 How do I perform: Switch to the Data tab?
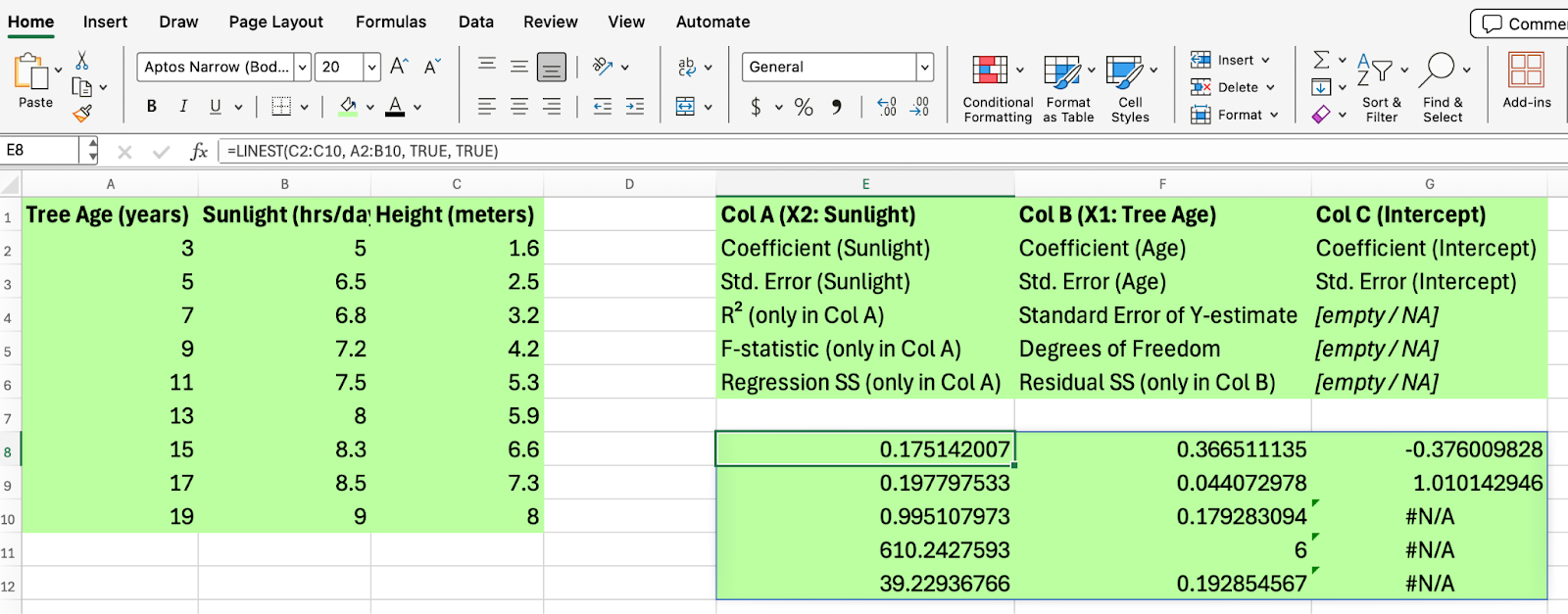(476, 22)
